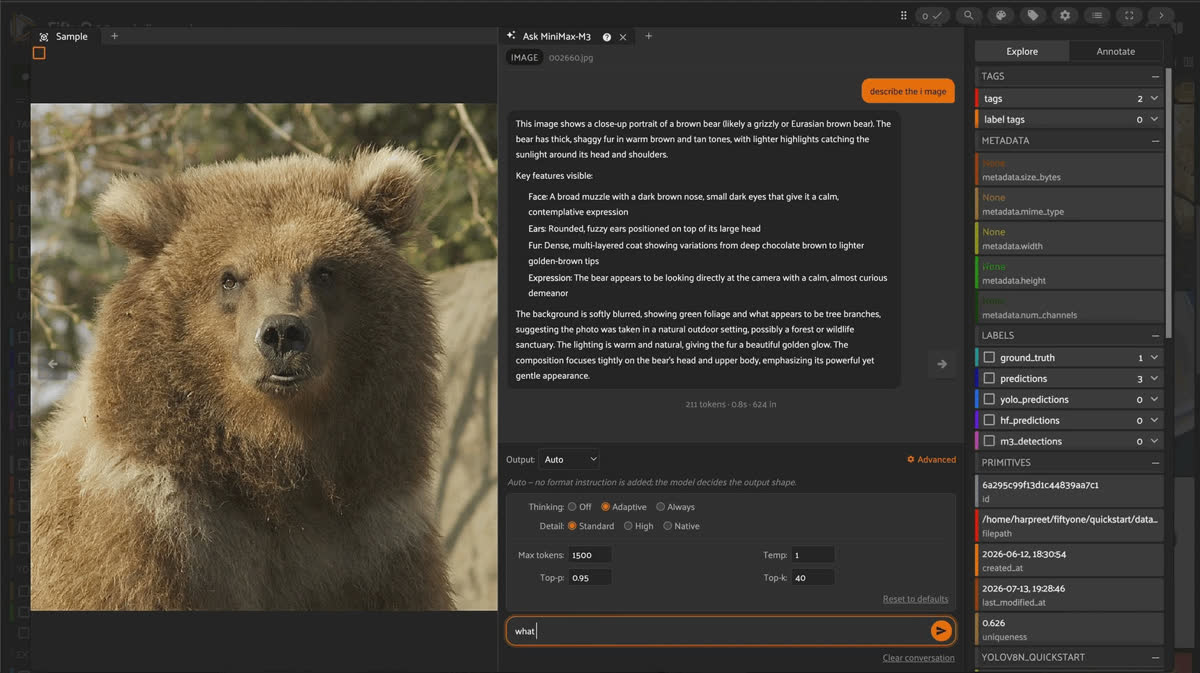The image size is (1200, 673).
Task: Select the Sample panel tab
Action: coord(64,37)
